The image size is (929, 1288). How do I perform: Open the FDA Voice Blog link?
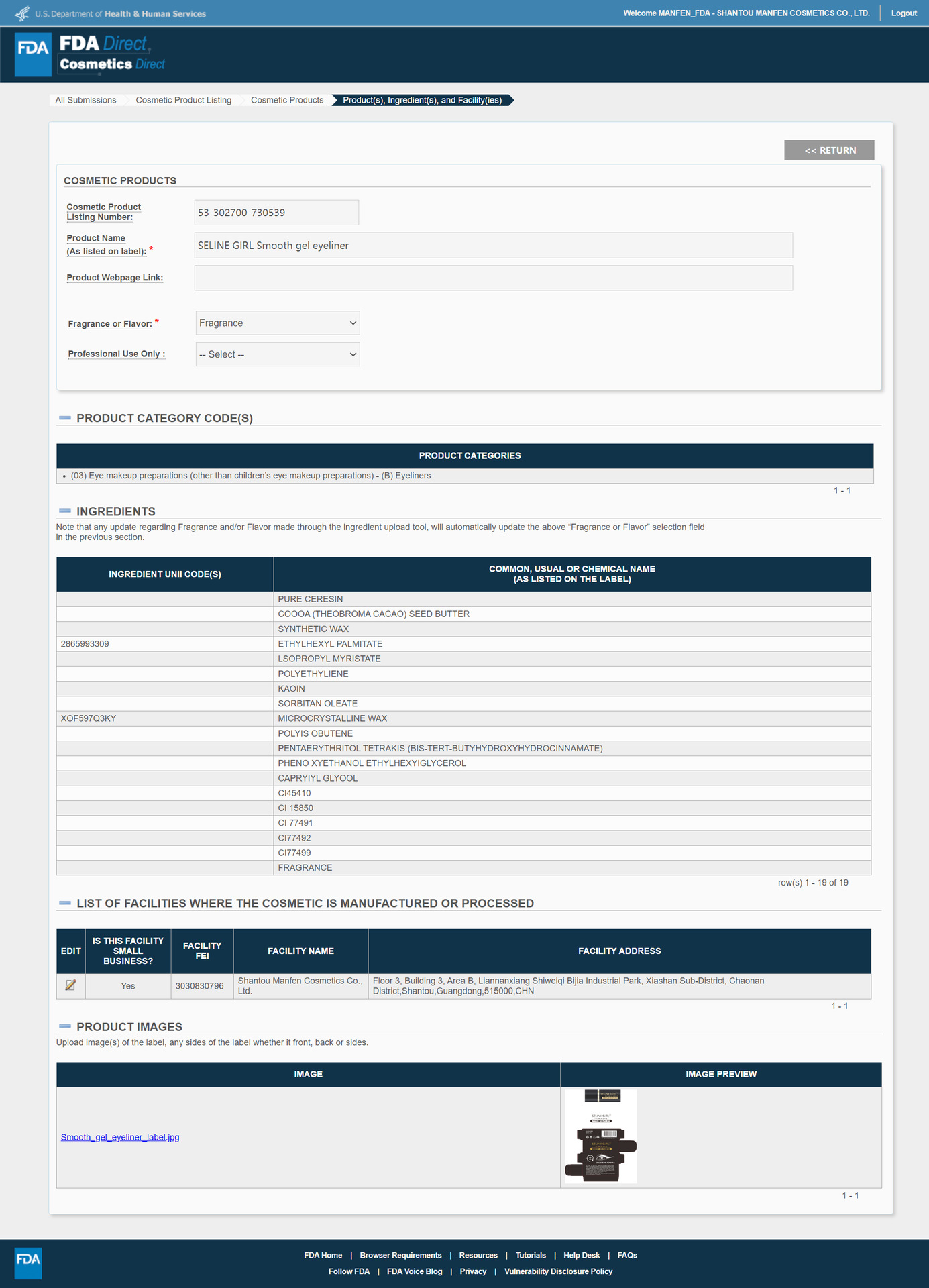[x=415, y=1271]
